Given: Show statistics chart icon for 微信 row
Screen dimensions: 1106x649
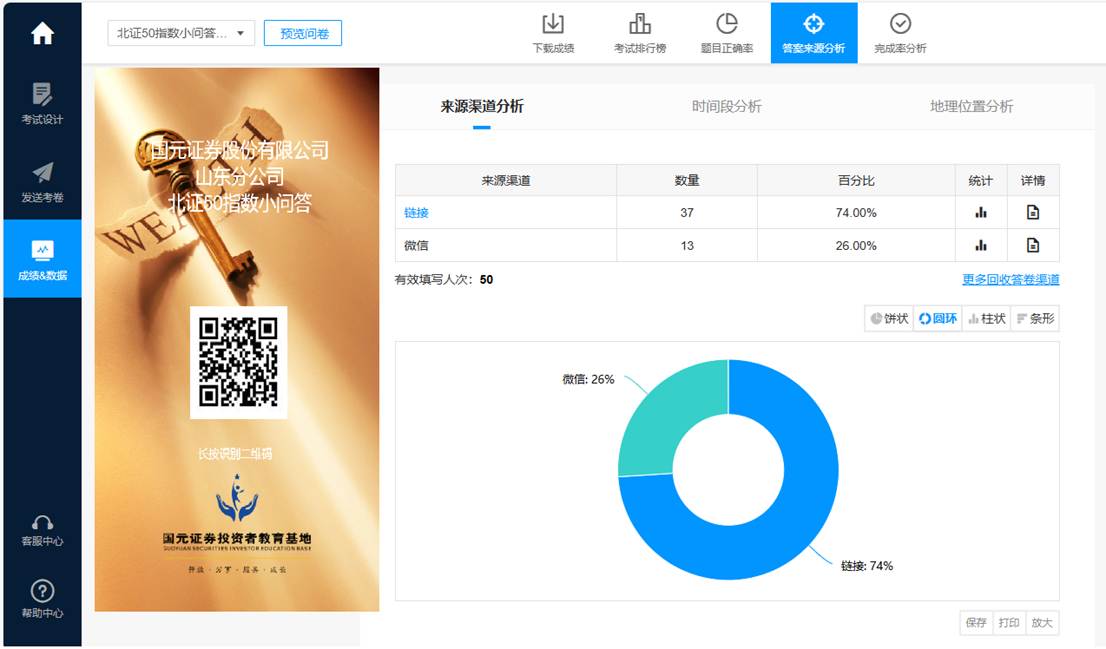Looking at the screenshot, I should click(x=980, y=245).
